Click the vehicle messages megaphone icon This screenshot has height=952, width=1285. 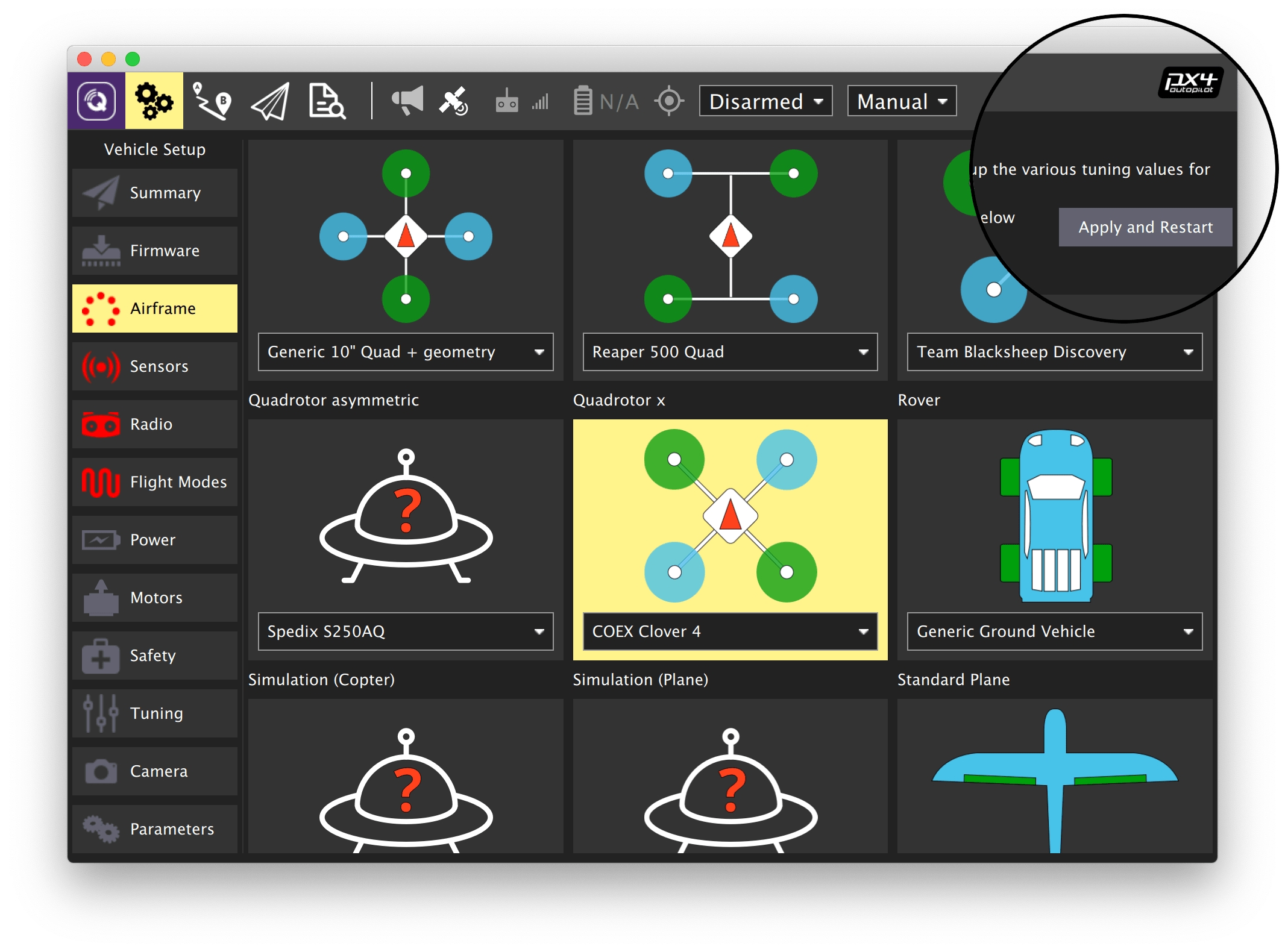click(x=407, y=101)
